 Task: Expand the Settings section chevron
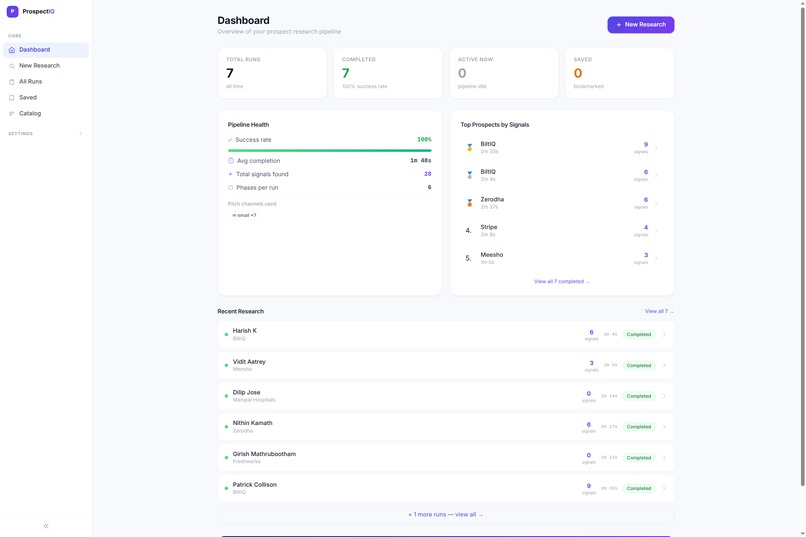pos(81,134)
